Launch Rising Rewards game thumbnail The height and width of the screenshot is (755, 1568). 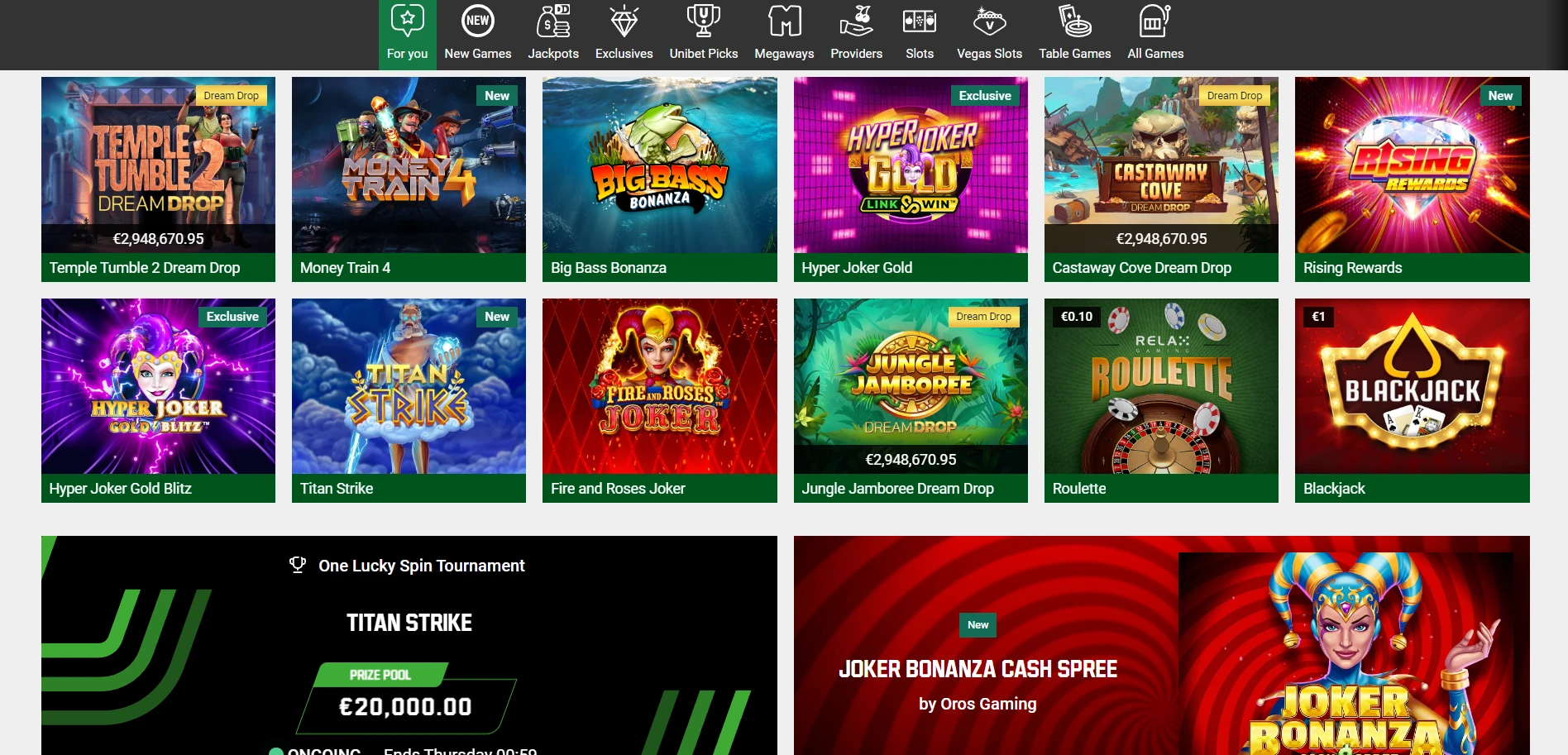click(1413, 165)
